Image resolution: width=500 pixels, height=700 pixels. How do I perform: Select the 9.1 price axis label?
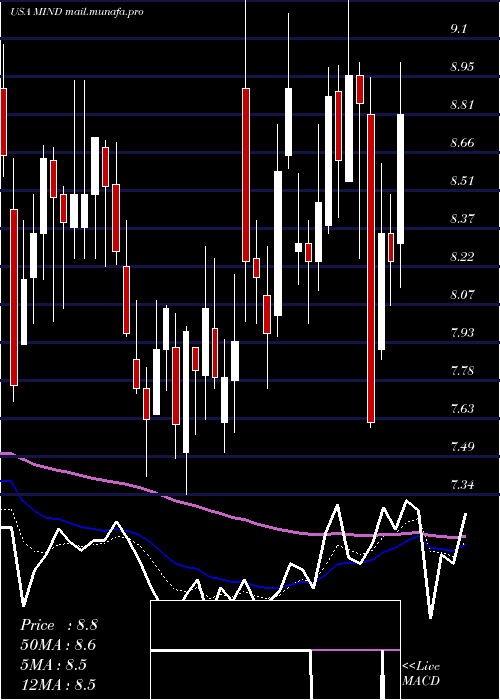click(458, 29)
